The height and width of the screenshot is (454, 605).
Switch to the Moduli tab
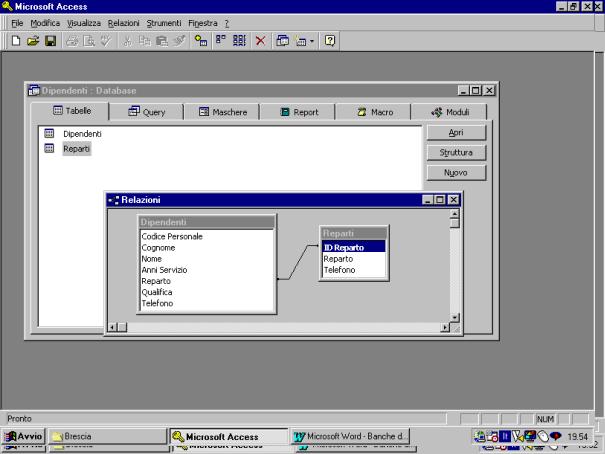pyautogui.click(x=450, y=112)
